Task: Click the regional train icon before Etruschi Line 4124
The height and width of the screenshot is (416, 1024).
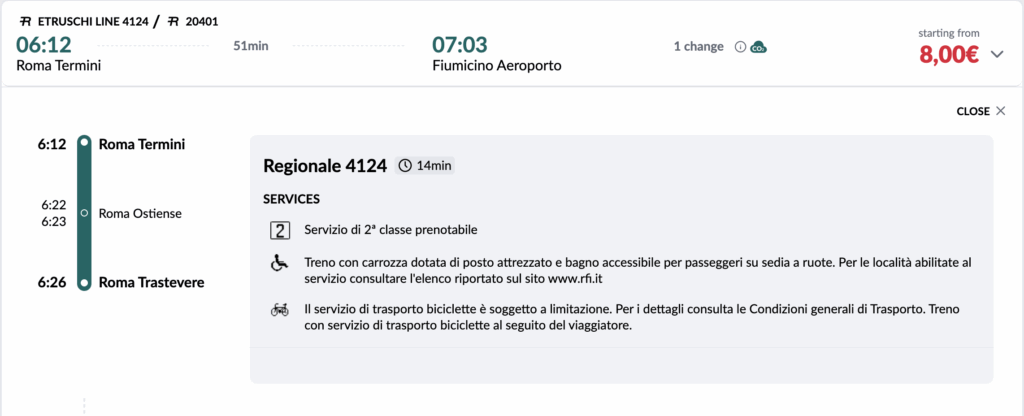Action: (x=23, y=21)
